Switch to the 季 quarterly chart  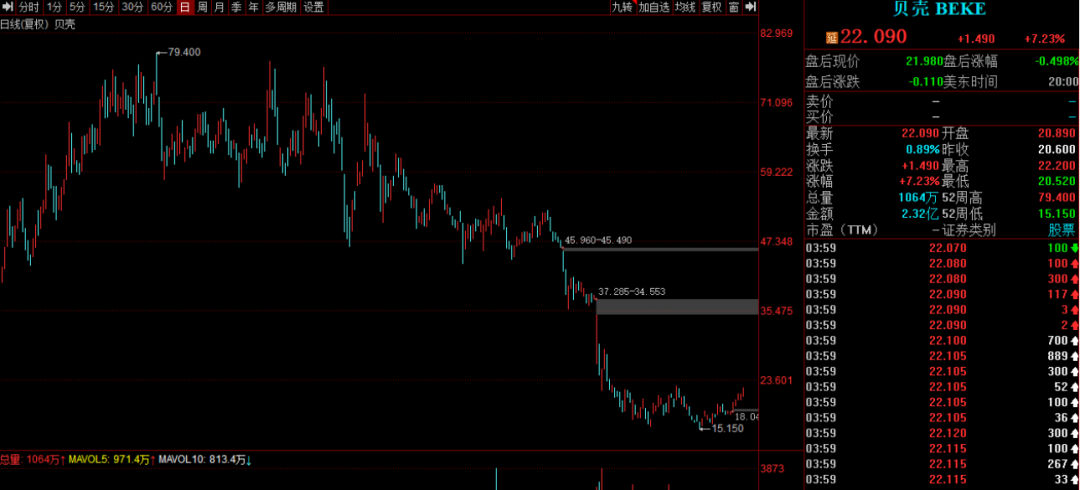(x=236, y=8)
